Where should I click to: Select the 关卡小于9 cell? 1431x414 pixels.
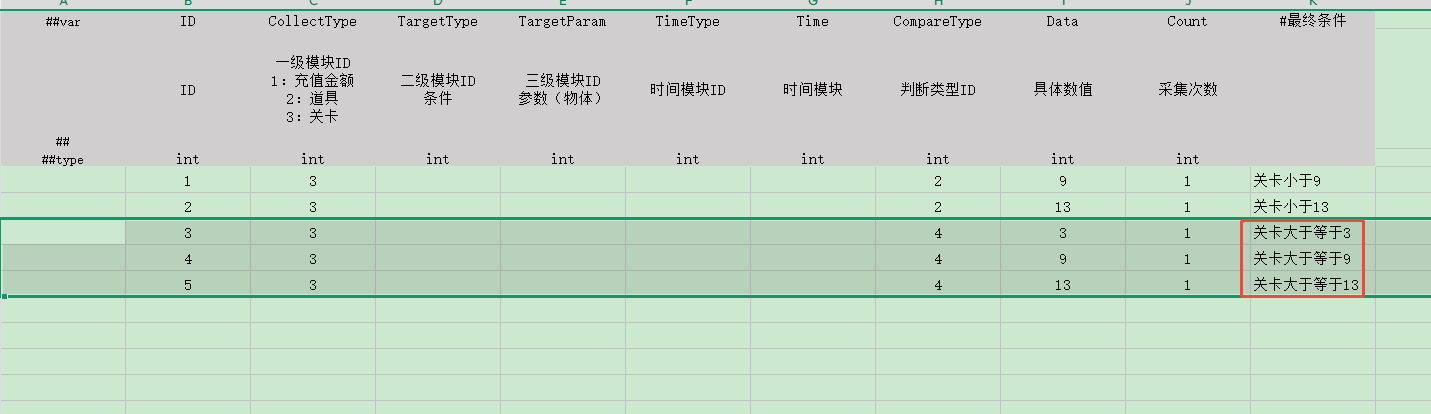pos(1312,181)
